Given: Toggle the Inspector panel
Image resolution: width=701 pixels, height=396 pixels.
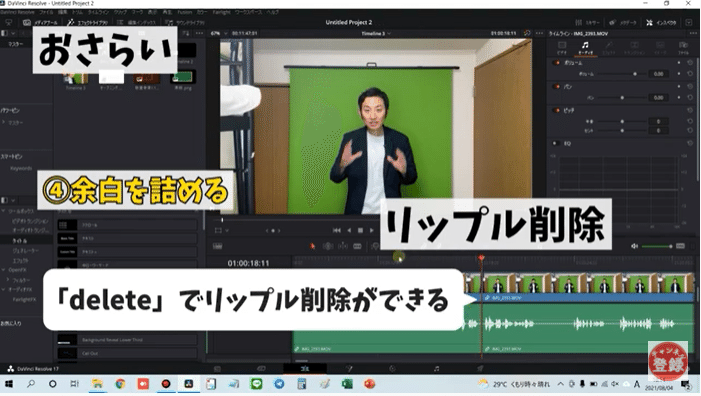Looking at the screenshot, I should (x=661, y=22).
